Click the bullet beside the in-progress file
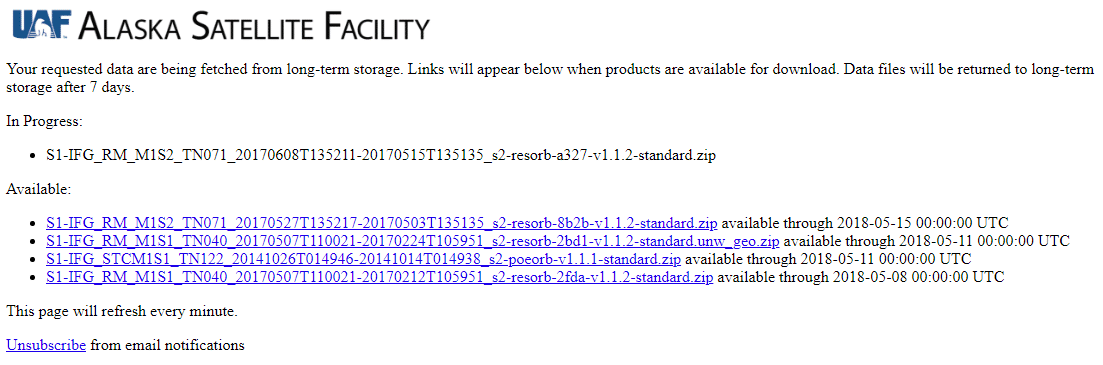1103x365 pixels. (32, 156)
